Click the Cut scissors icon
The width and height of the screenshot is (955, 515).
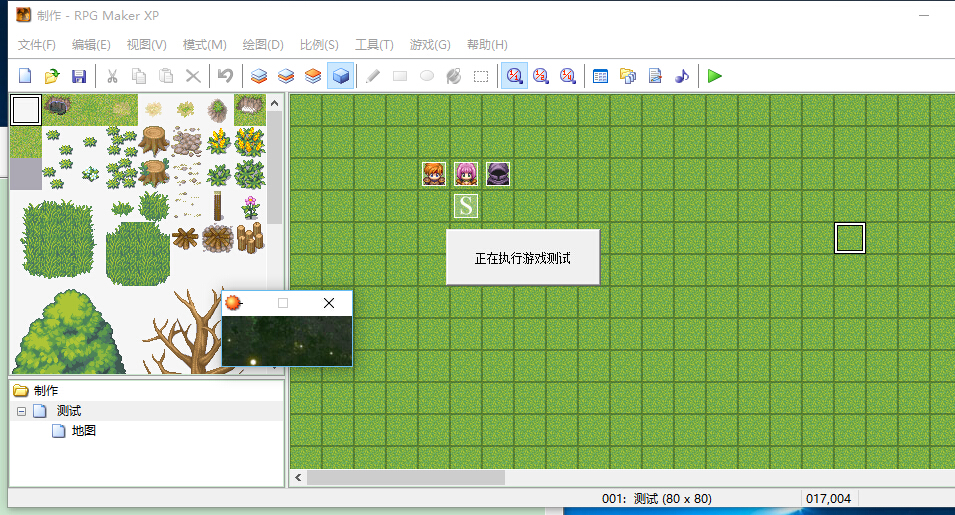[x=112, y=76]
